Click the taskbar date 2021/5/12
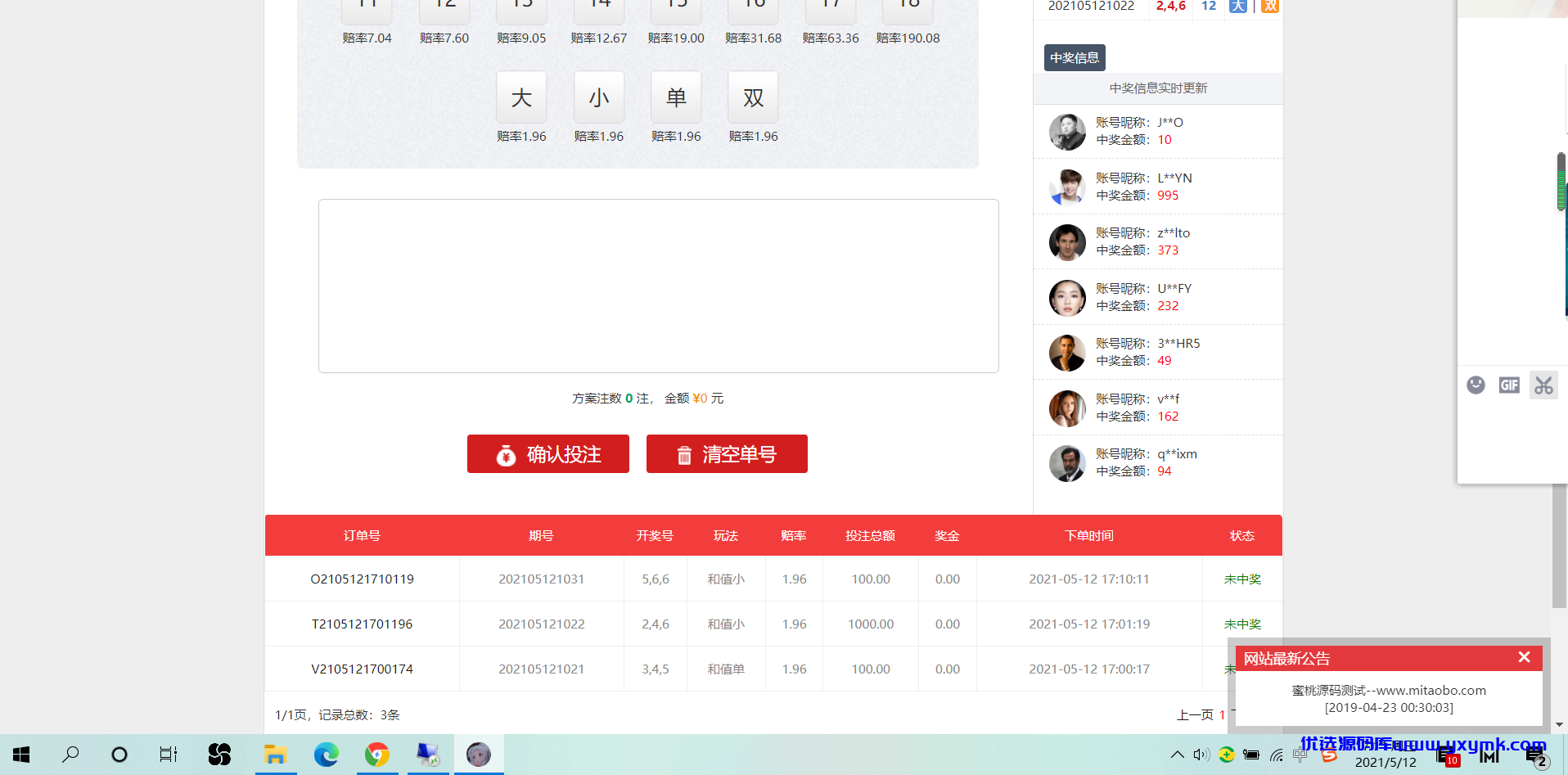 click(1386, 763)
